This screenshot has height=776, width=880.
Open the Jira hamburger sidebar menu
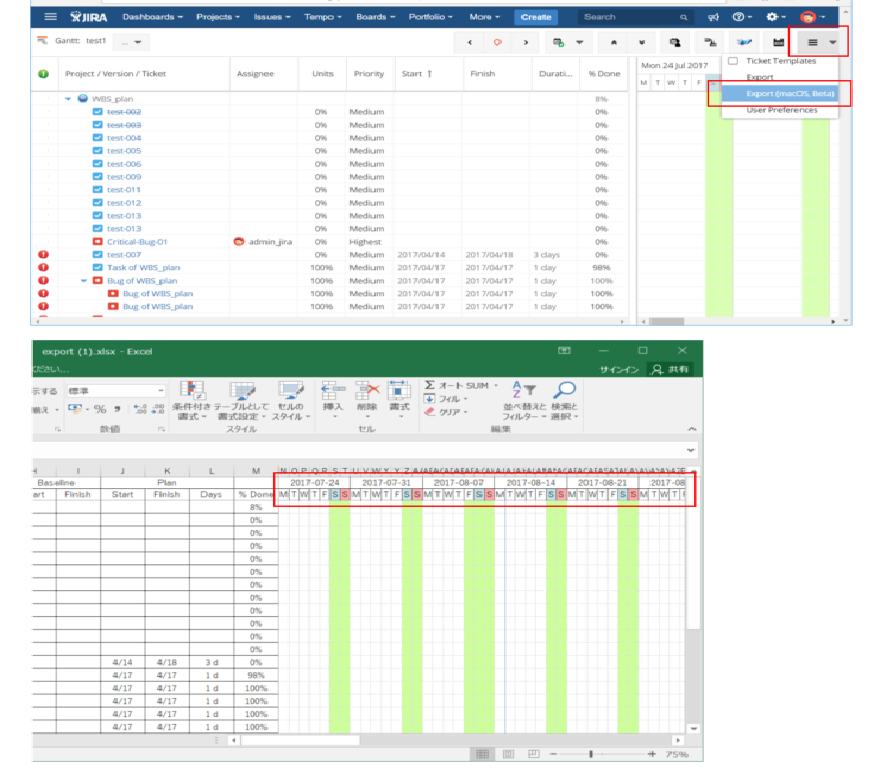pos(51,17)
